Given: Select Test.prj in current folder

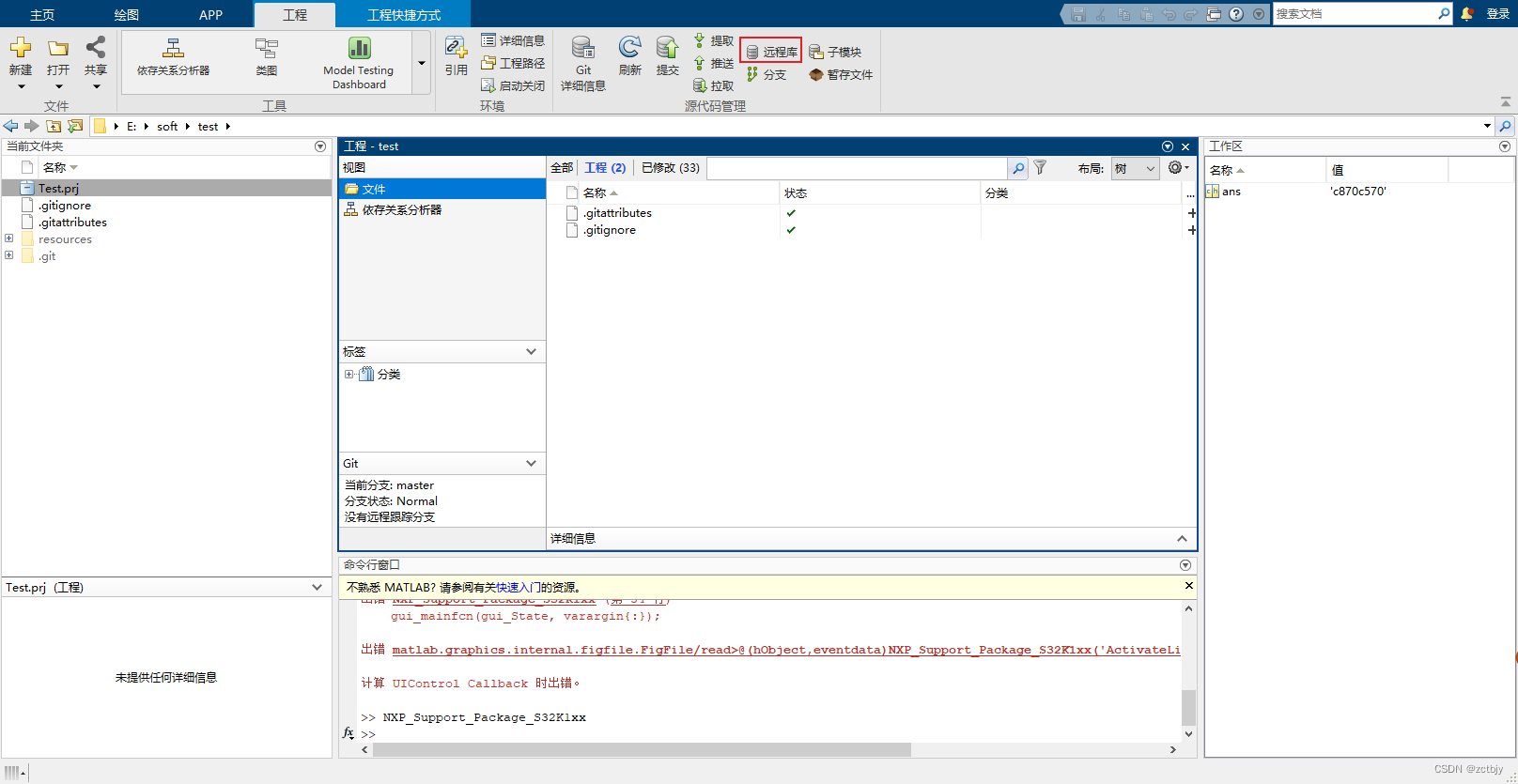Looking at the screenshot, I should [166, 188].
